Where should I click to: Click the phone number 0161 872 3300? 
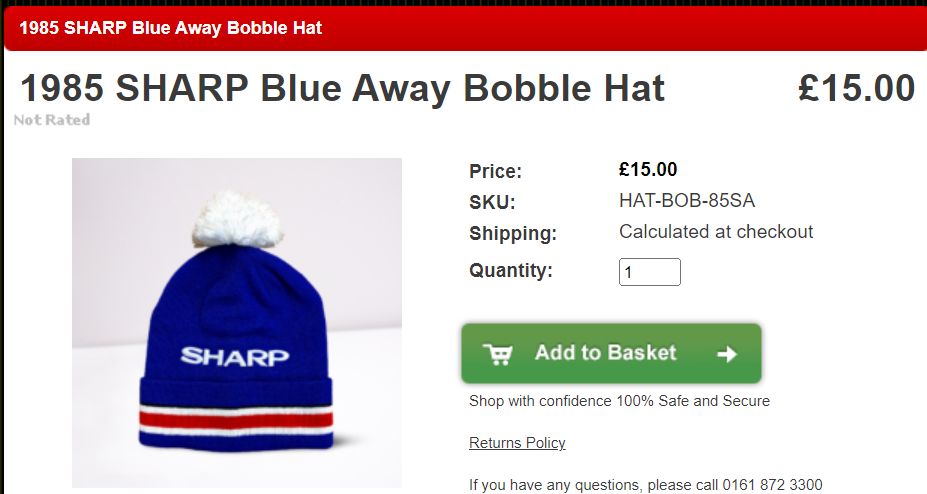coord(772,485)
